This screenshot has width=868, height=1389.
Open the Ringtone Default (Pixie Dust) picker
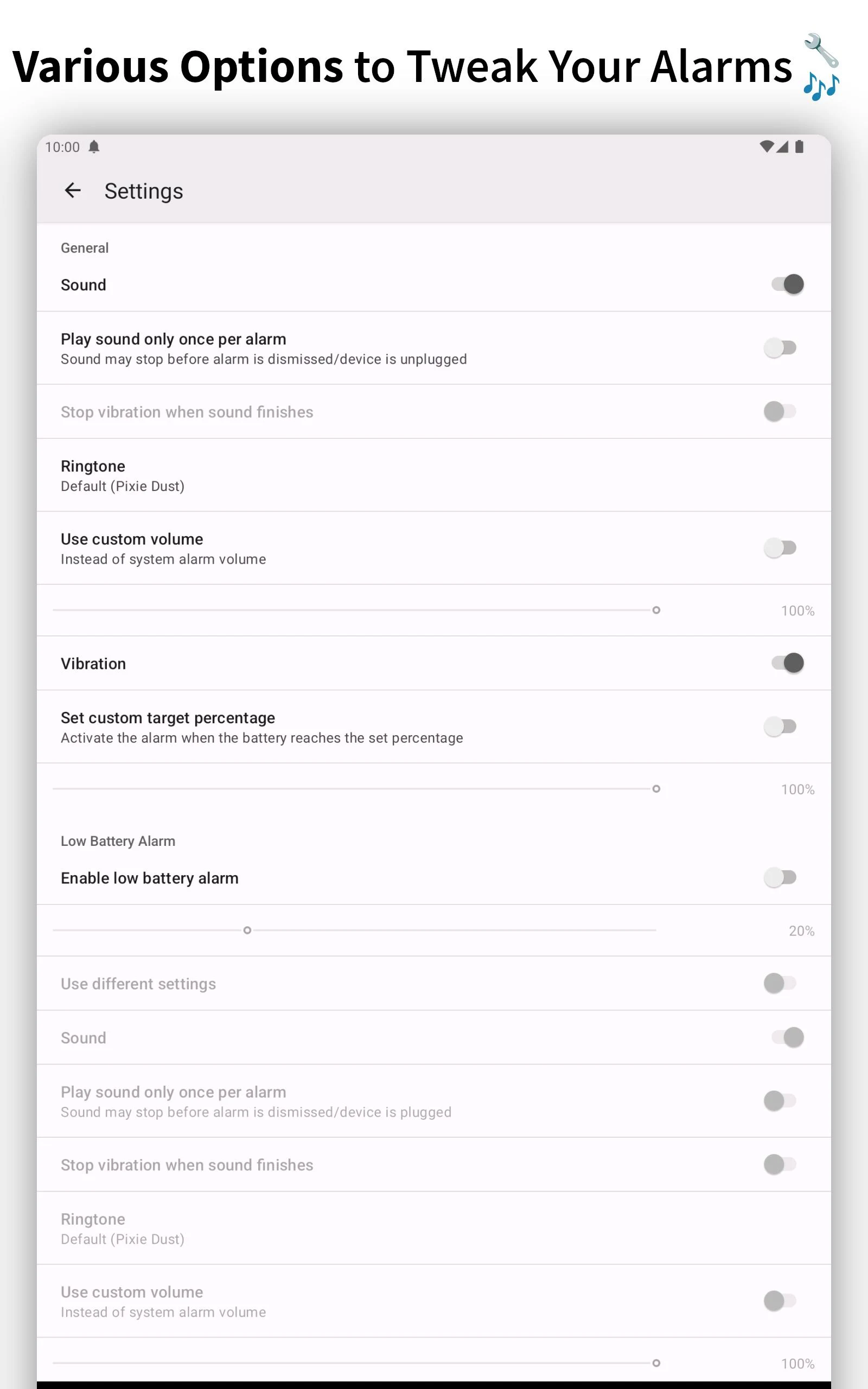122,476
